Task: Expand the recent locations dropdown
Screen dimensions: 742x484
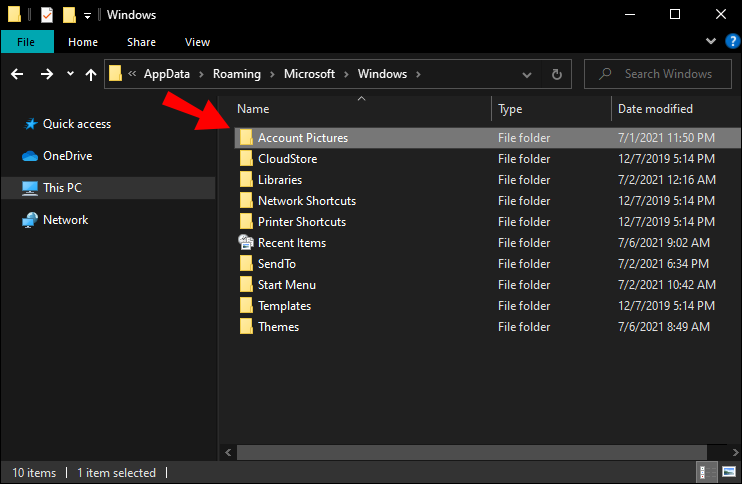Action: [x=70, y=74]
